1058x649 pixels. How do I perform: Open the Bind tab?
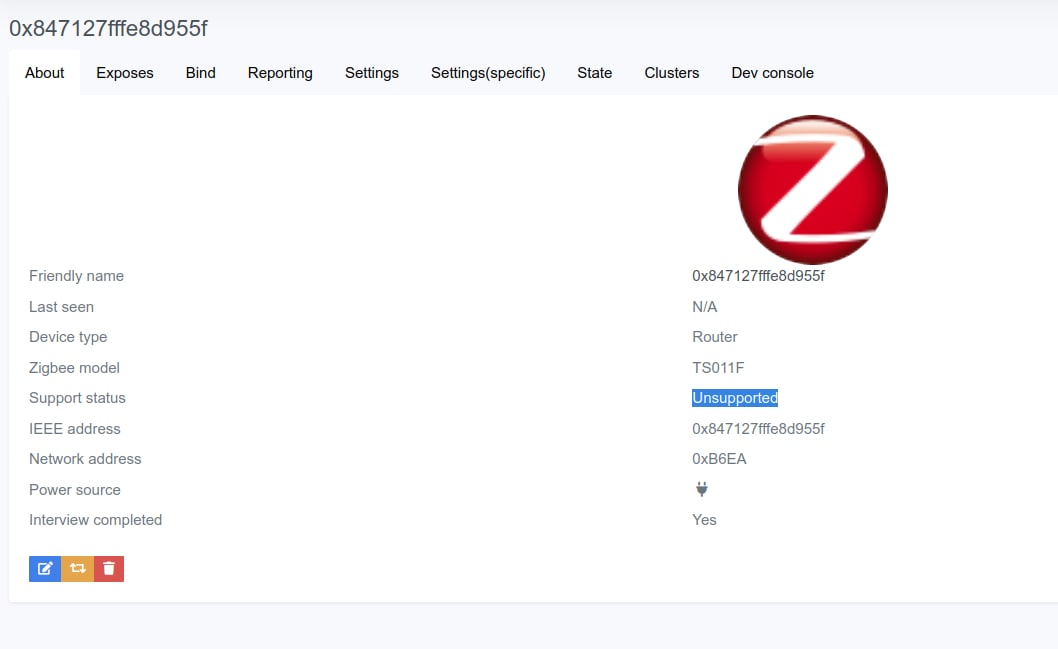[x=200, y=73]
